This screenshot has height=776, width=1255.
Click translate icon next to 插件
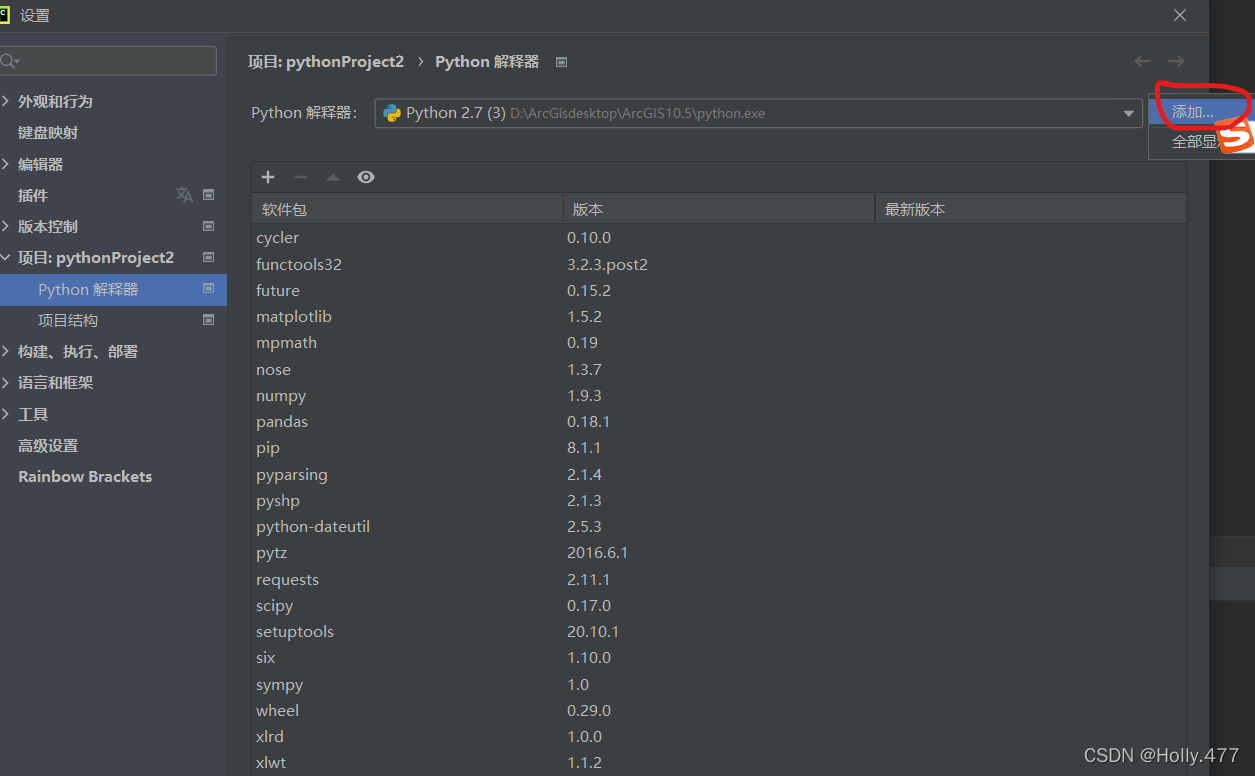point(184,195)
